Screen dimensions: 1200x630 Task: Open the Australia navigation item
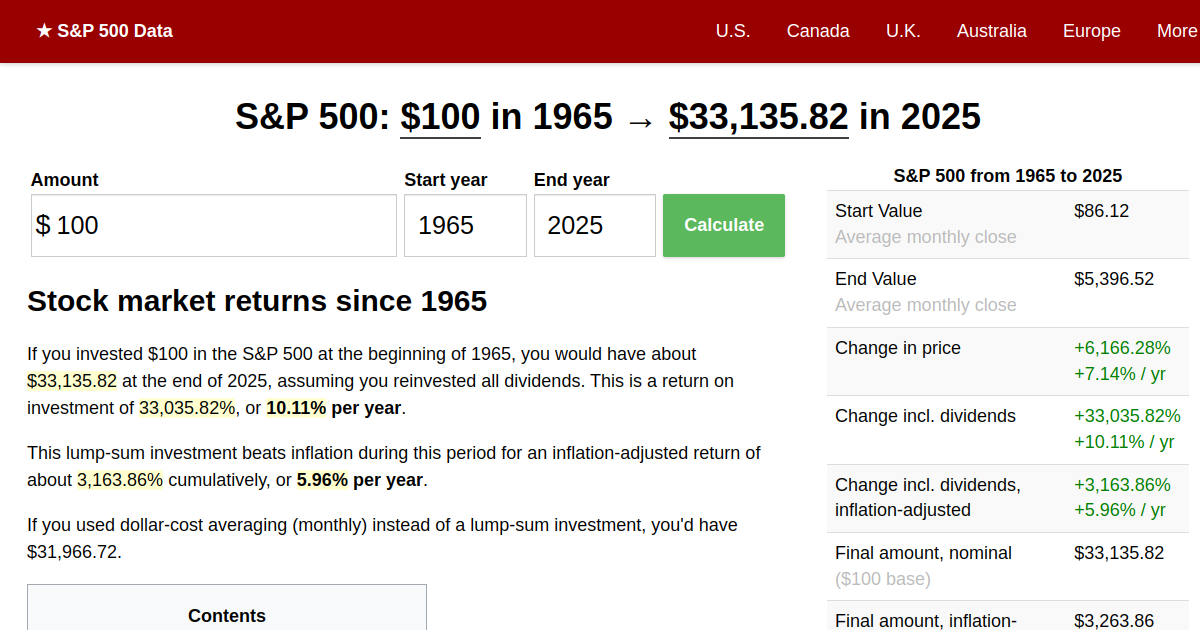click(991, 31)
